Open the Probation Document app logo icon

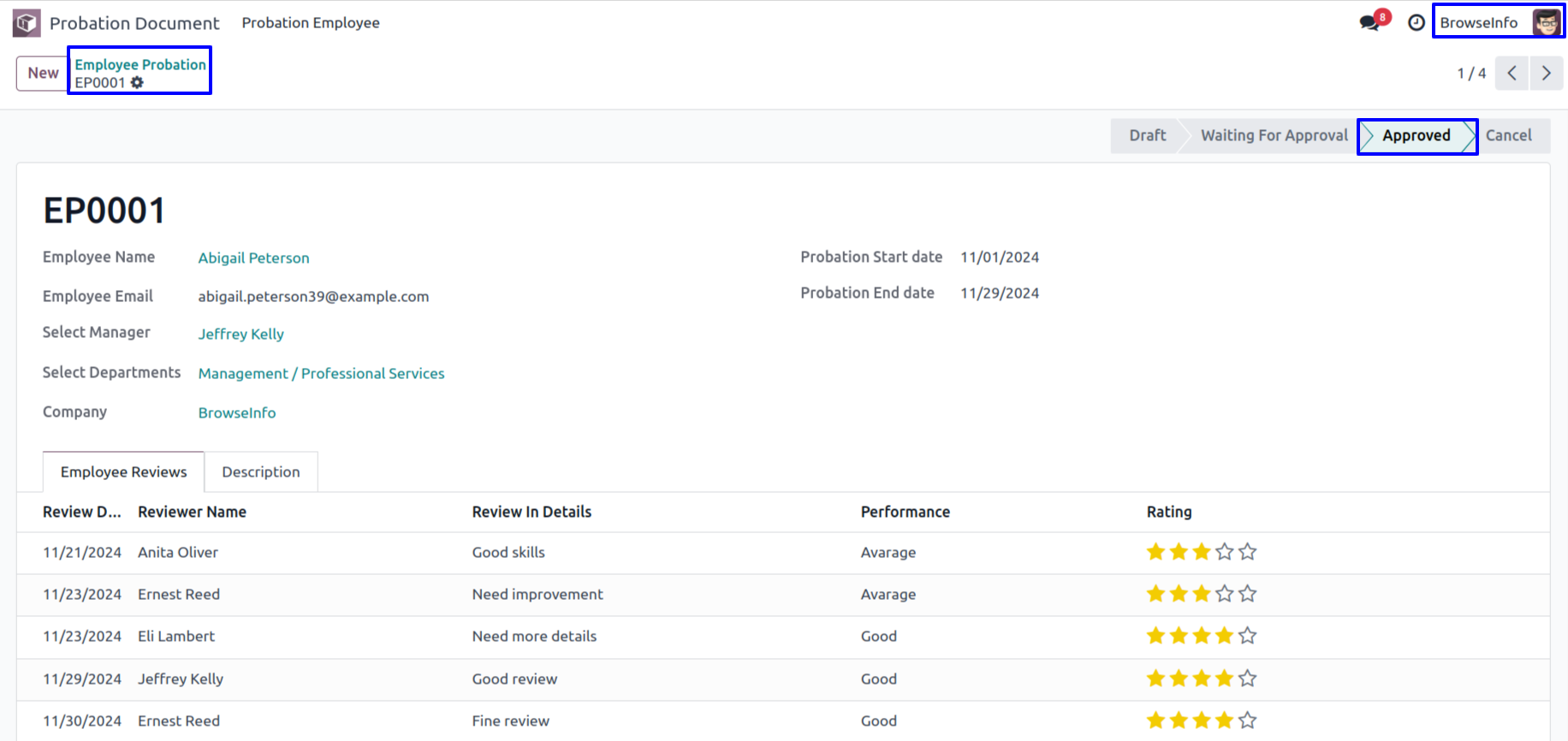tap(27, 23)
